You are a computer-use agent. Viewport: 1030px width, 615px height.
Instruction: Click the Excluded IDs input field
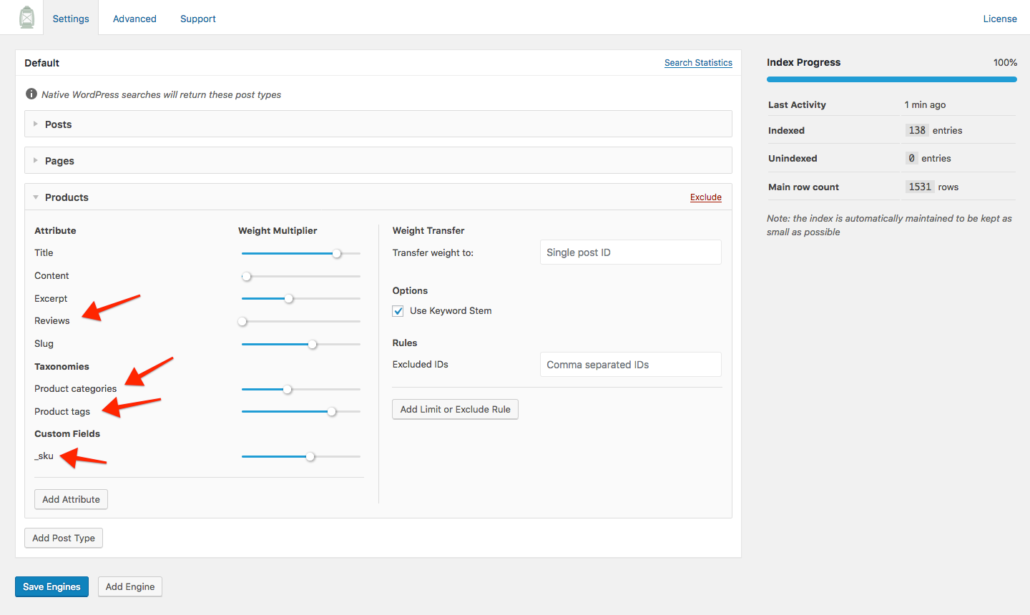630,364
